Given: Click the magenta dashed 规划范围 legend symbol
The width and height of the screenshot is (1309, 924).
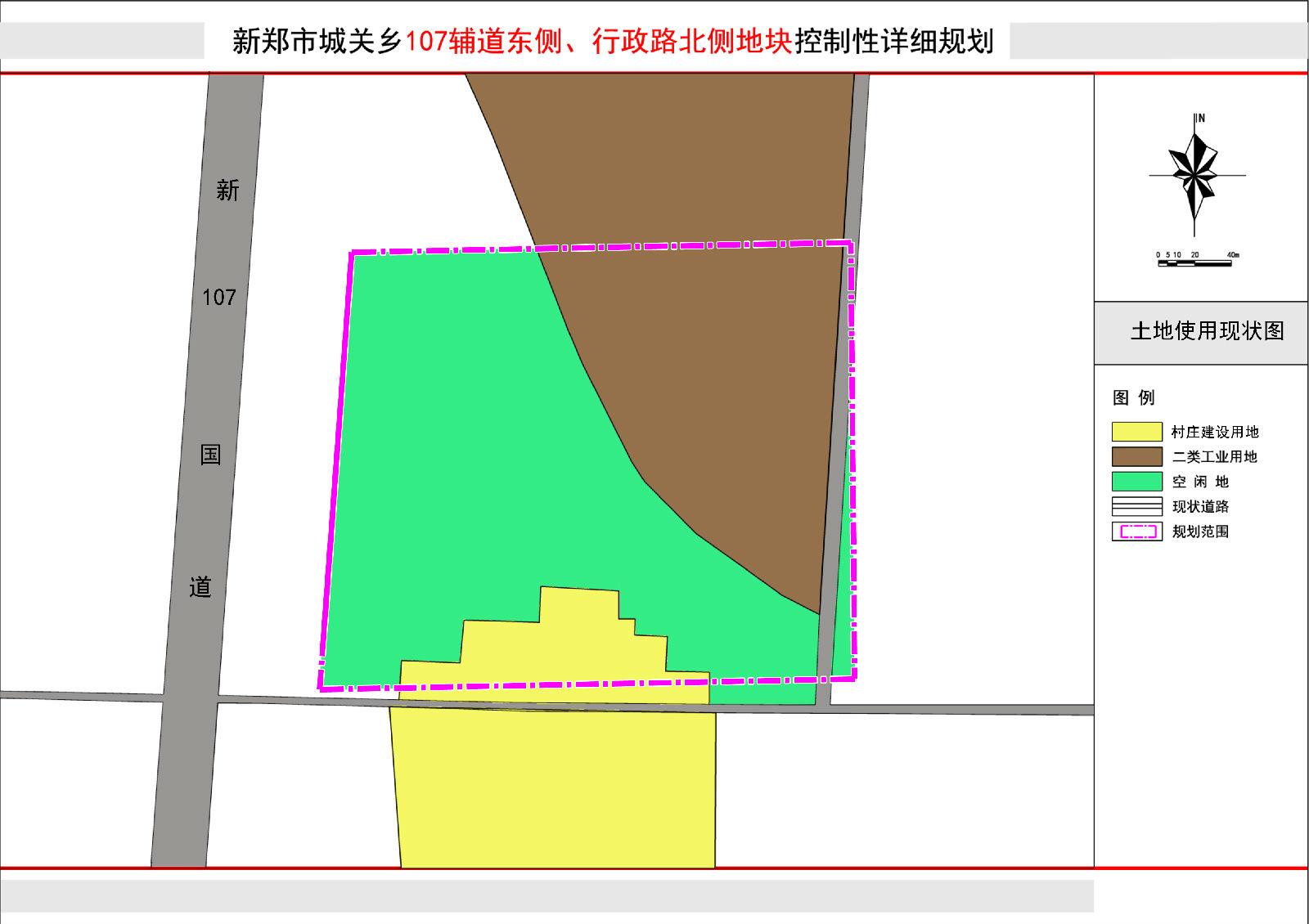Looking at the screenshot, I should [1137, 532].
